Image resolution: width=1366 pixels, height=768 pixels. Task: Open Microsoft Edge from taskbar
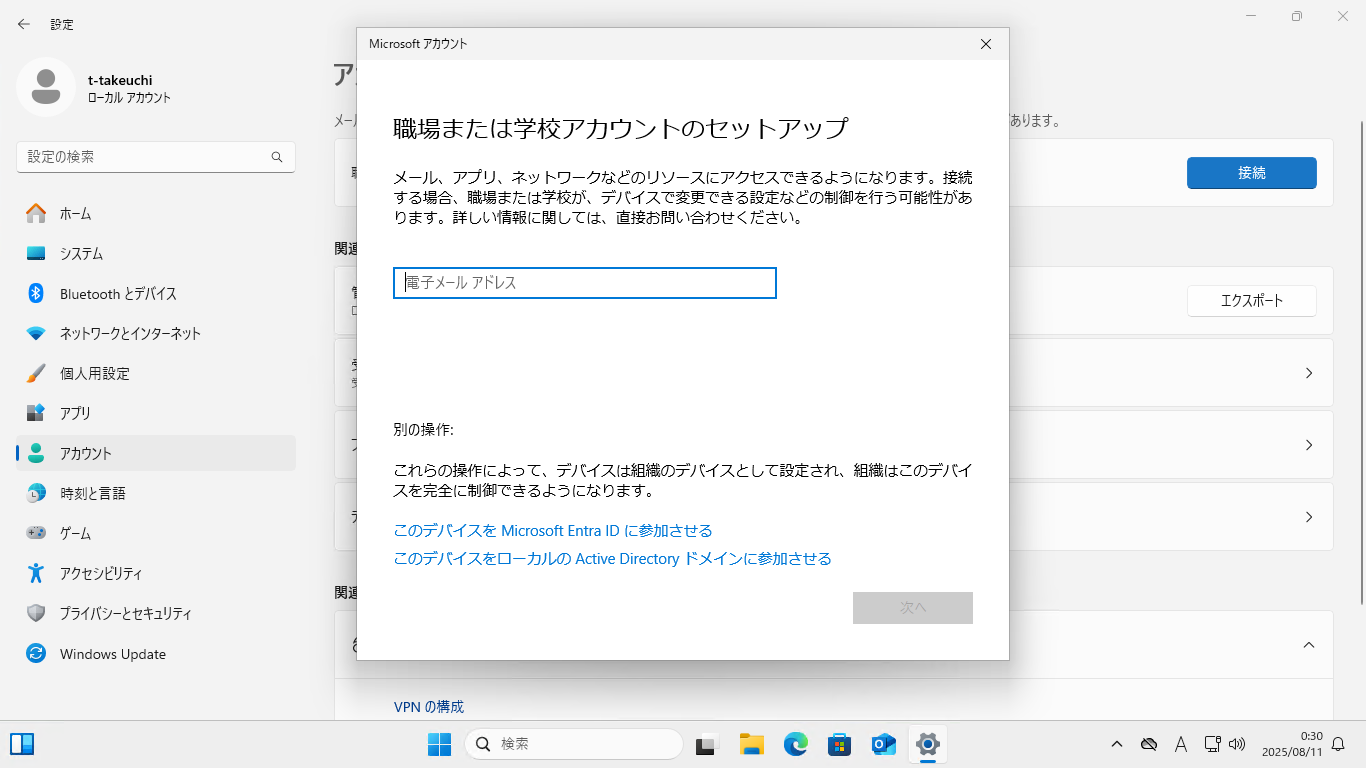[x=795, y=744]
